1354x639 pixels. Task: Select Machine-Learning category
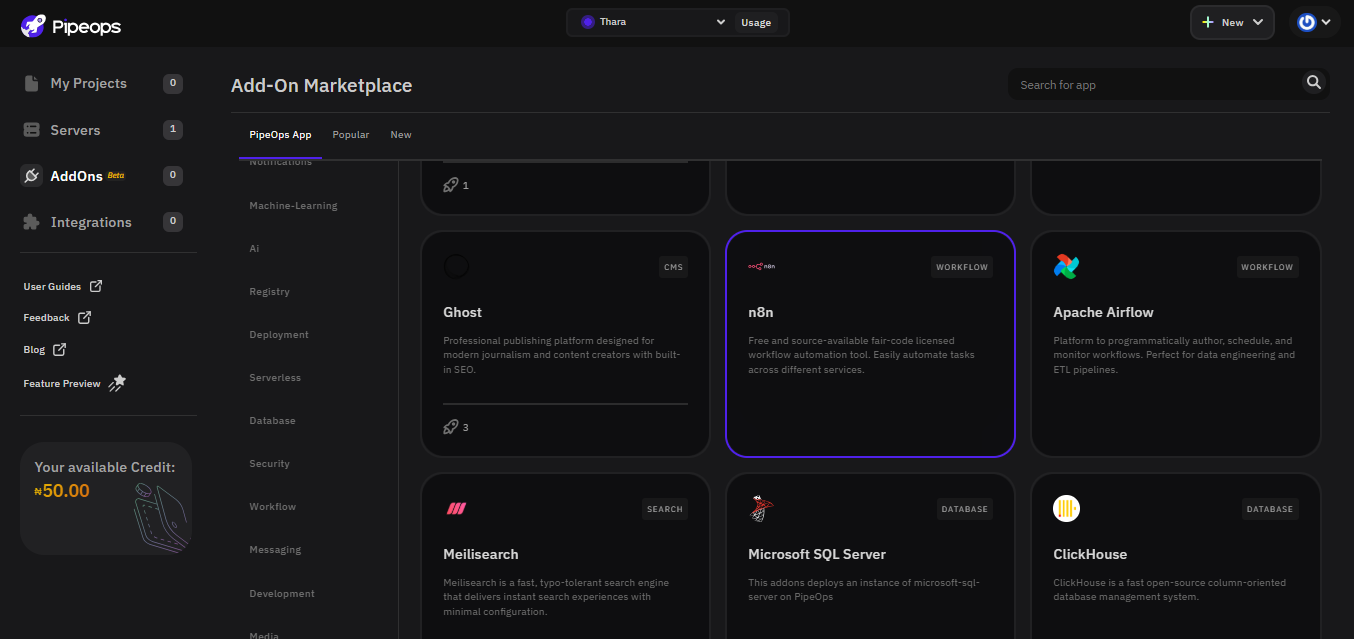(x=293, y=205)
